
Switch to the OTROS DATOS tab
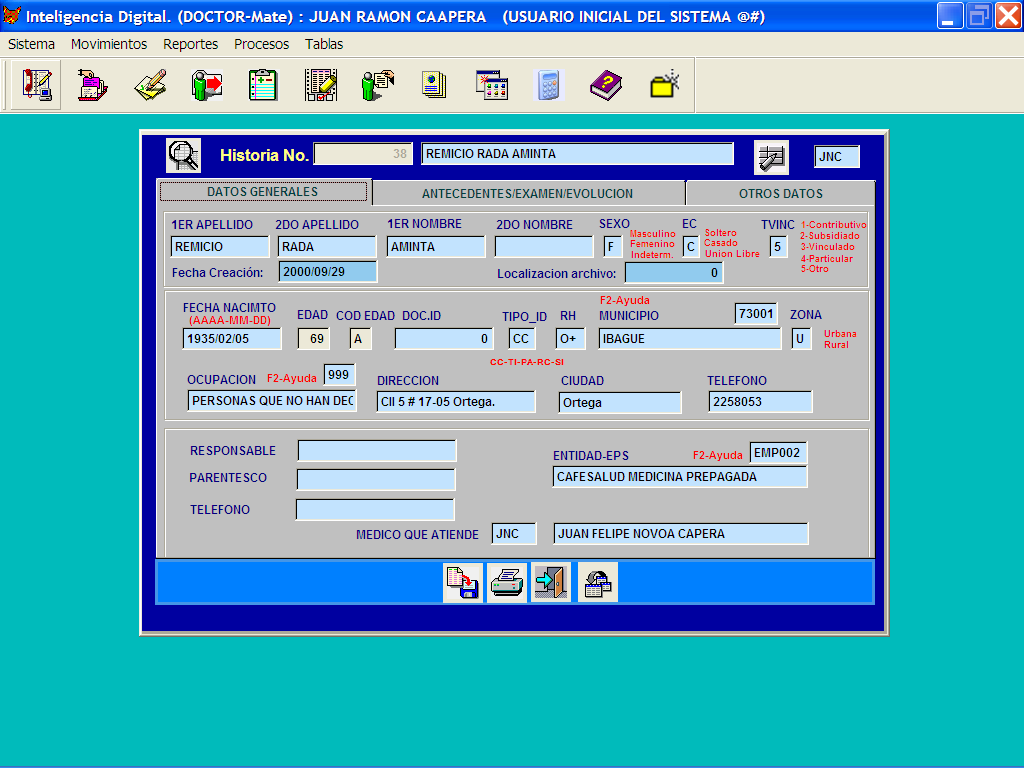(780, 193)
